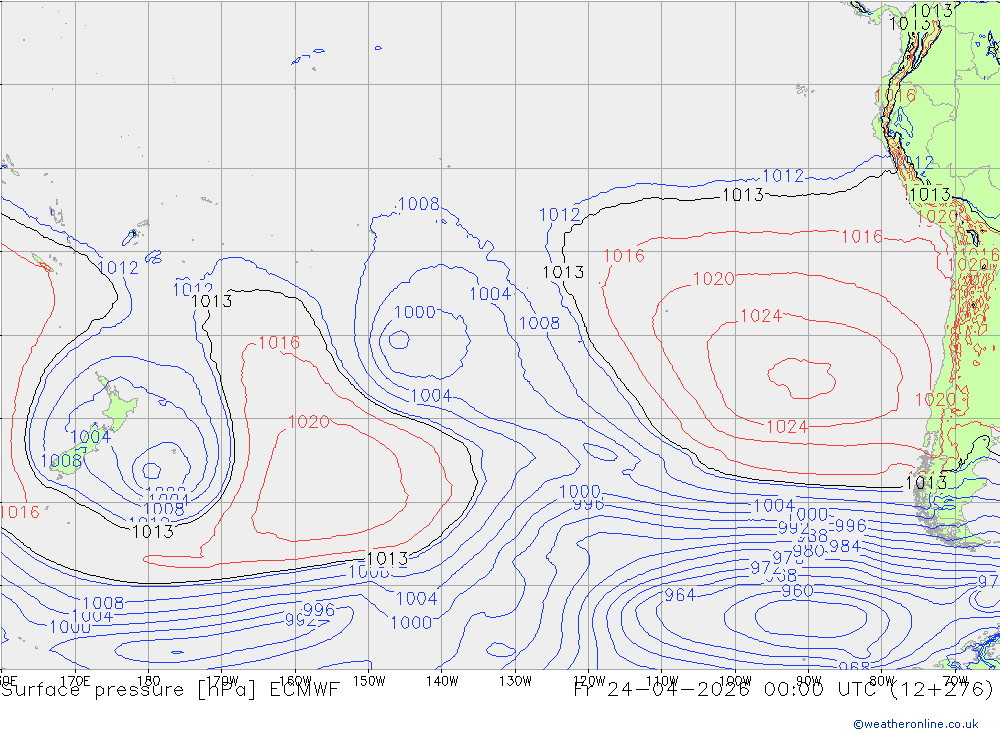Screen dimensions: 1000x733
Task: Click the '1008' label at New Zealand's southwest coast
Action: tap(61, 461)
